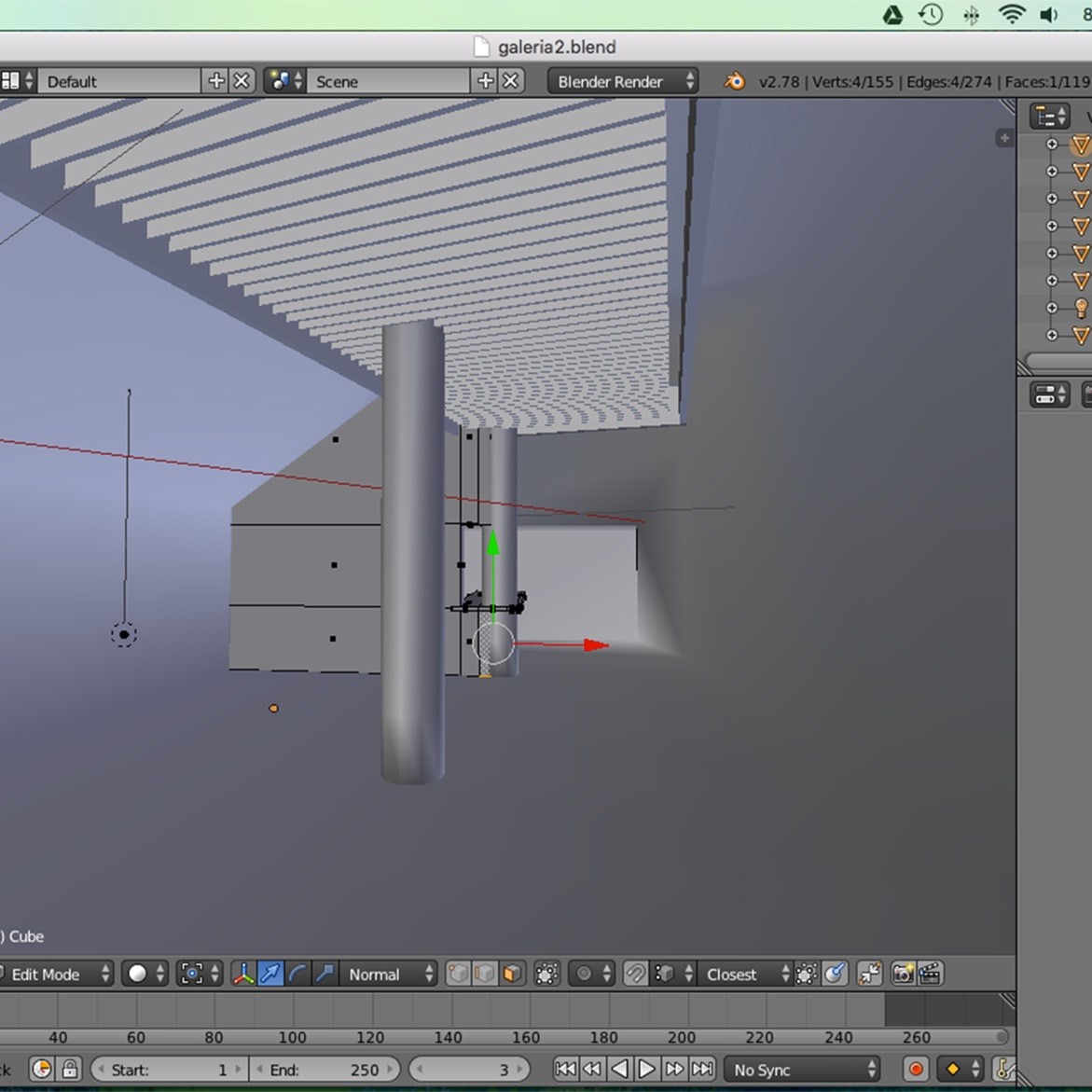
Task: Toggle the 3D manipulator widget on/off
Action: (243, 975)
